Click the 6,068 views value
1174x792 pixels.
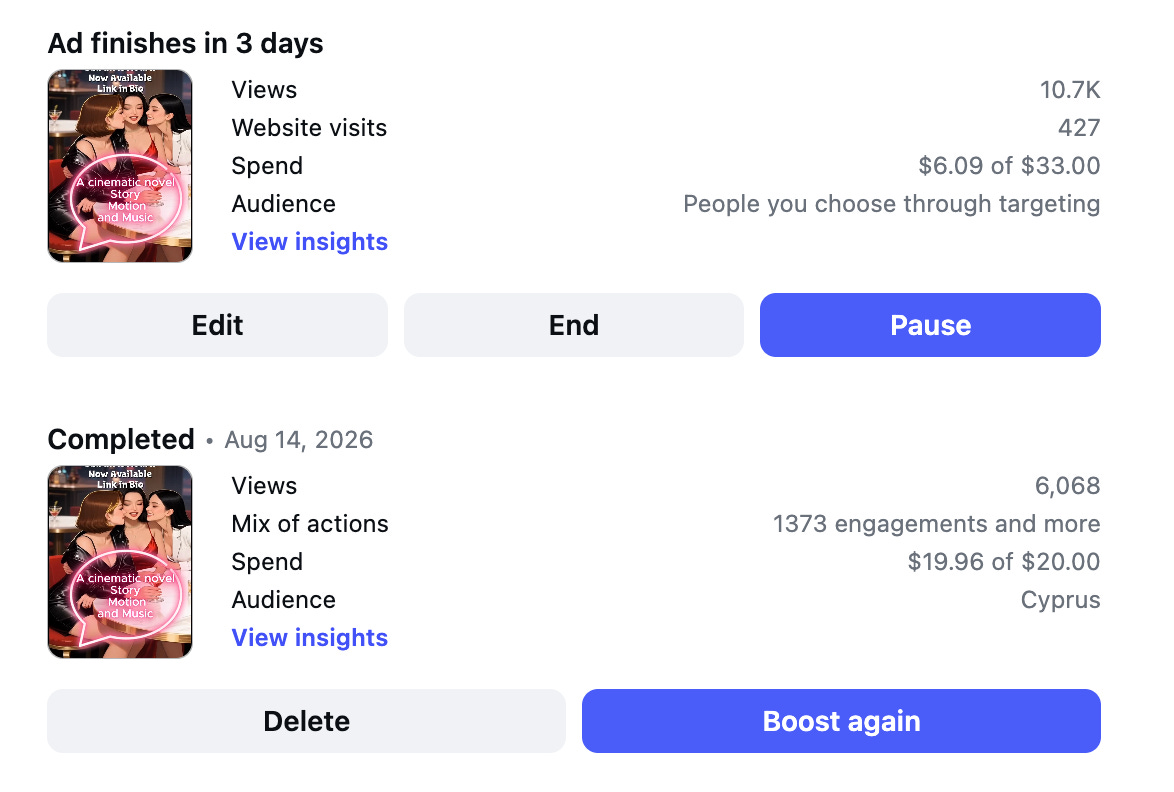[1067, 486]
